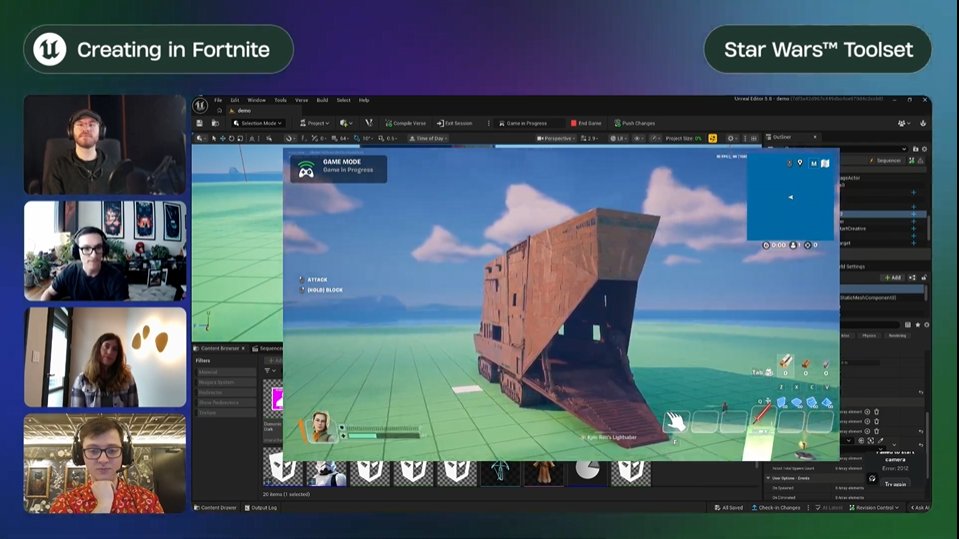Select the arrow select tool in viewport toolbar
The width and height of the screenshot is (959, 539).
tap(213, 138)
